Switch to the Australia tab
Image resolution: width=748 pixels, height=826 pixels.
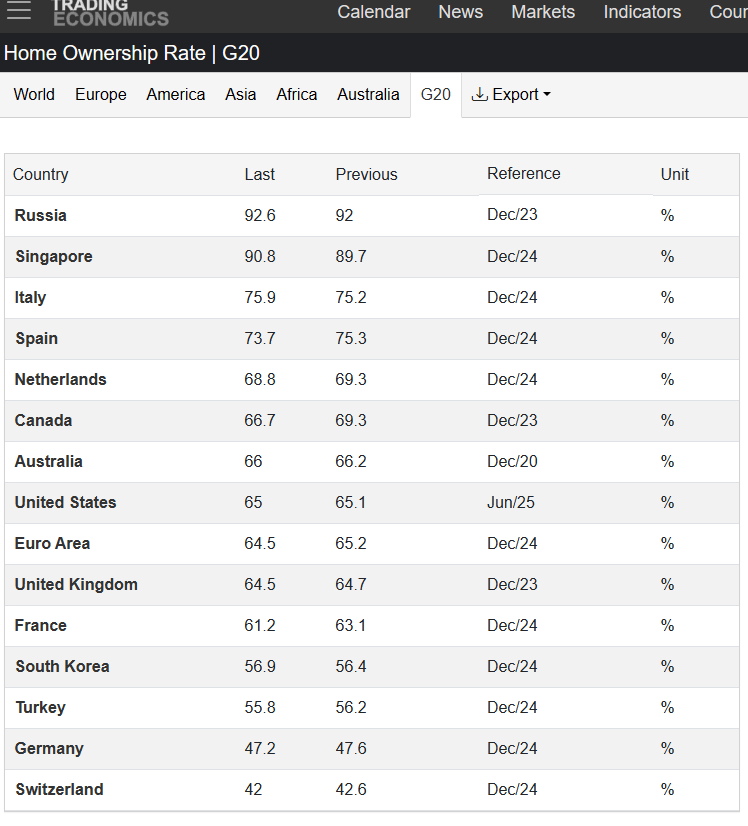click(368, 94)
